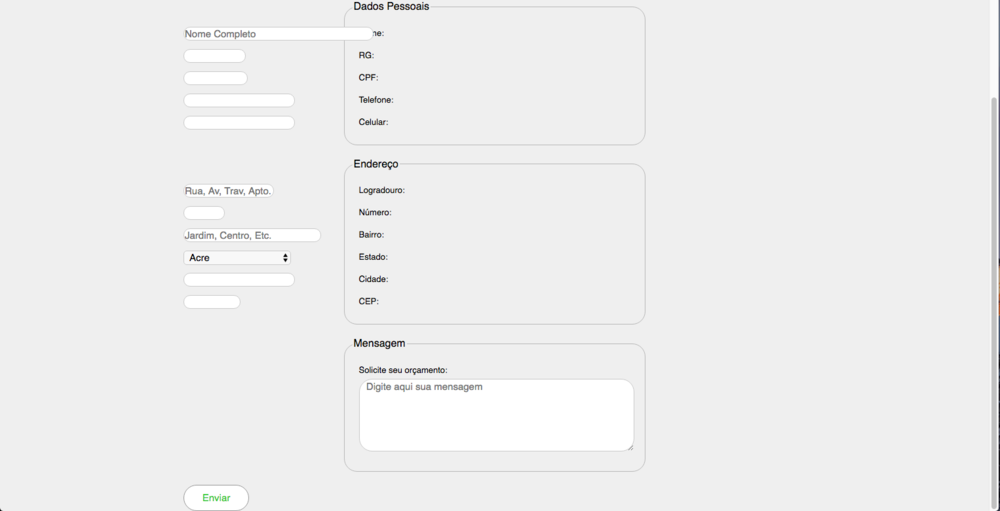This screenshot has height=511, width=1000.
Task: Click the input field aligned with Cidade
Action: tap(239, 280)
